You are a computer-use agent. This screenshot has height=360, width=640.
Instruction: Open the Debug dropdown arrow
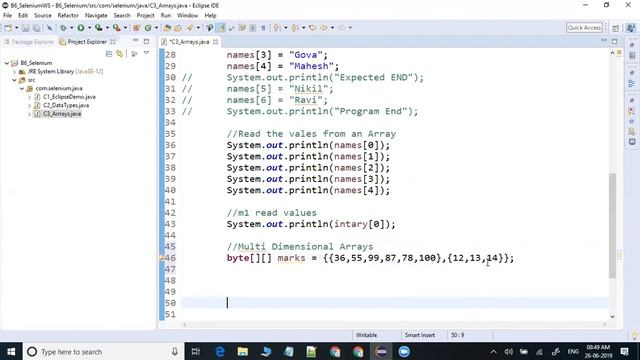[71, 28]
